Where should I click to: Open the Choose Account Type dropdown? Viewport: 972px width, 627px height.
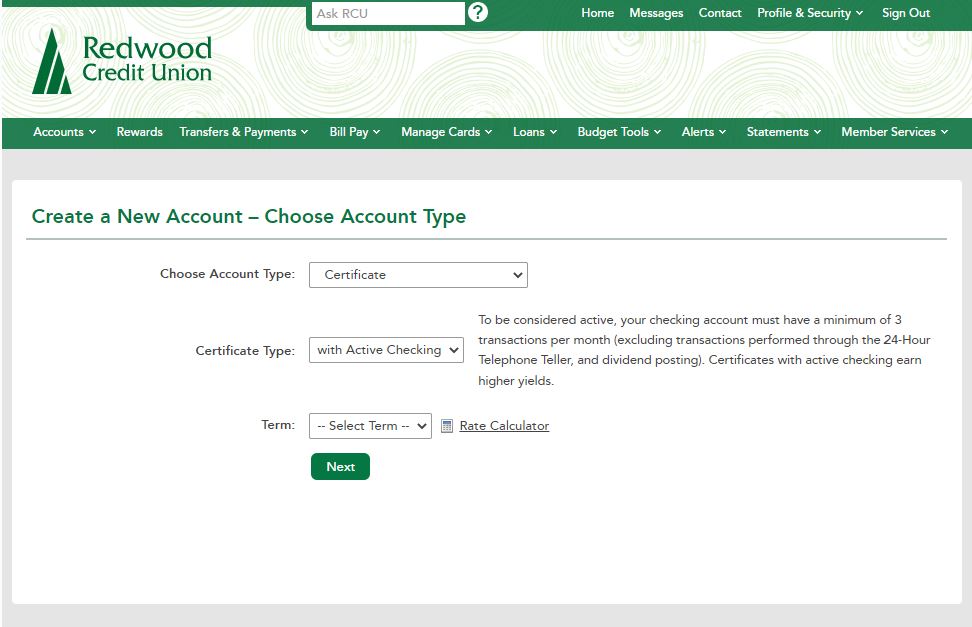[418, 275]
